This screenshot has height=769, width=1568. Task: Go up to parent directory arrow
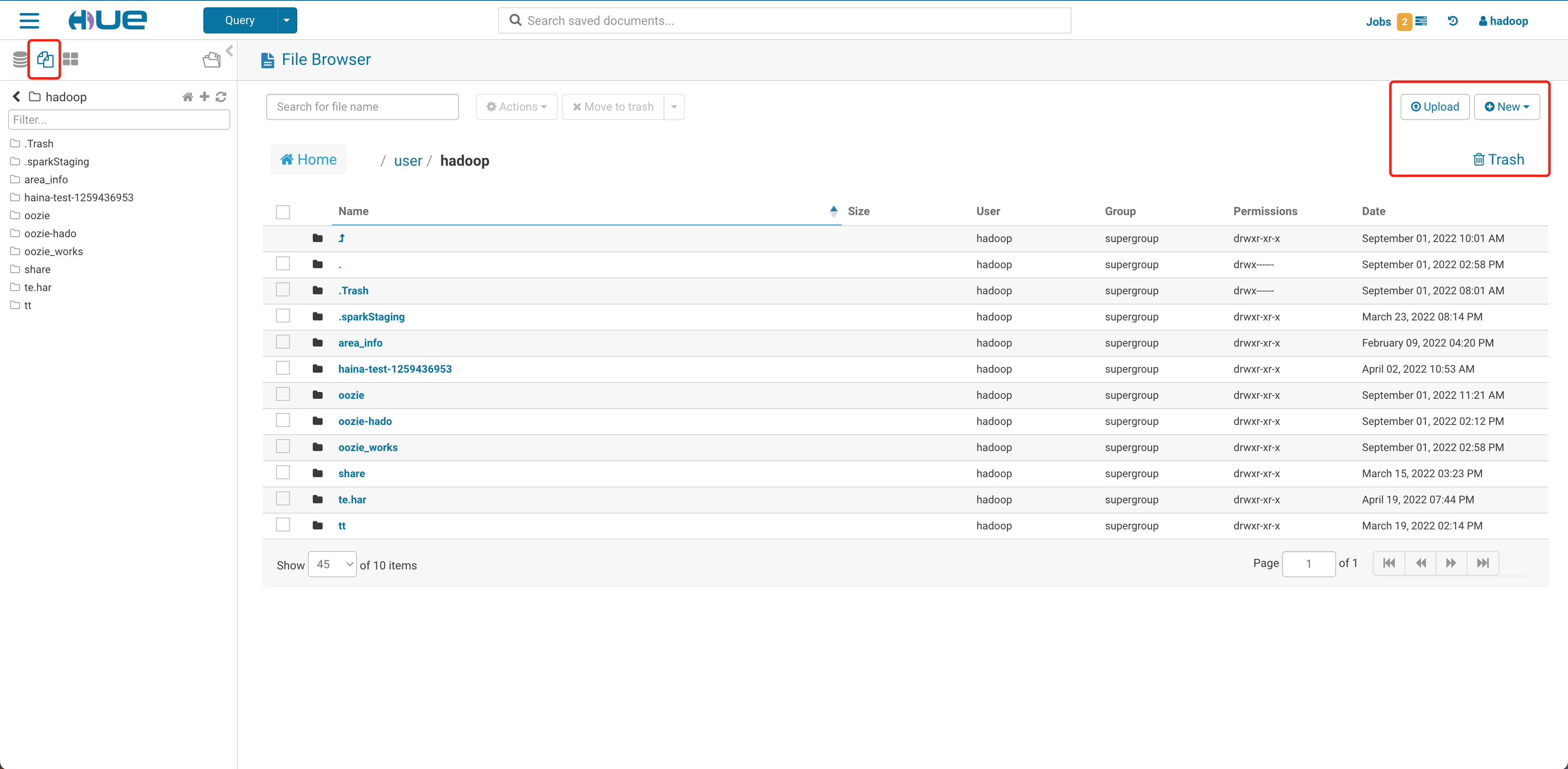[x=341, y=238]
